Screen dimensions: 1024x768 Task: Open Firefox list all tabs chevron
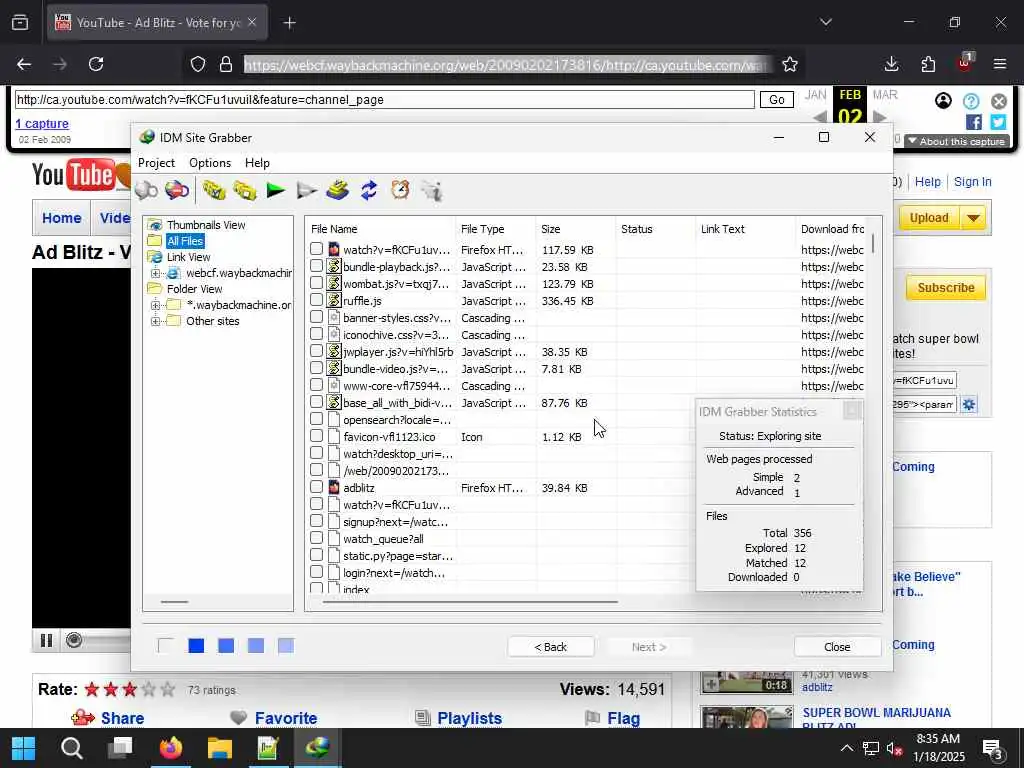pyautogui.click(x=826, y=22)
